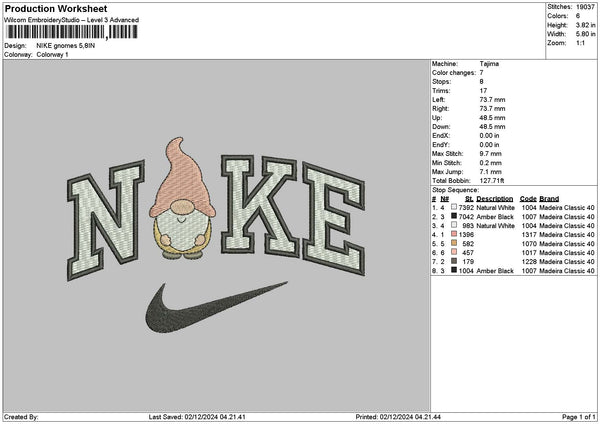Click the gnome figure in the design preview
The height and width of the screenshot is (424, 600).
182,198
